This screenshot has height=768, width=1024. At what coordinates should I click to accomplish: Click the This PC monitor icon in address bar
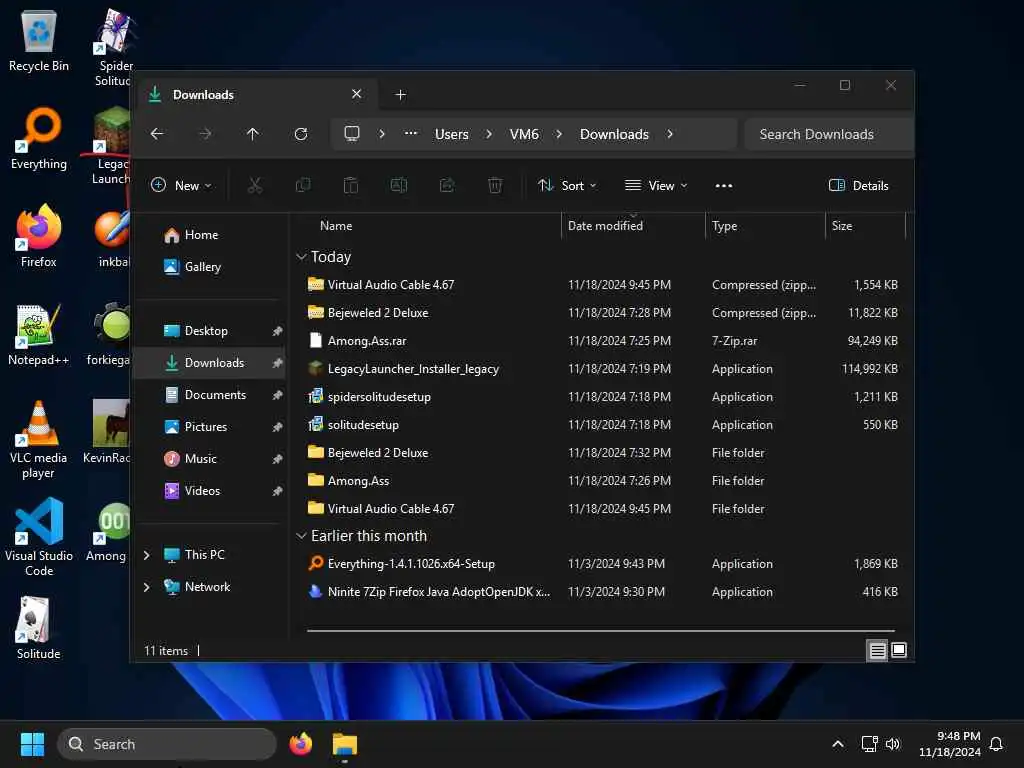click(x=352, y=134)
